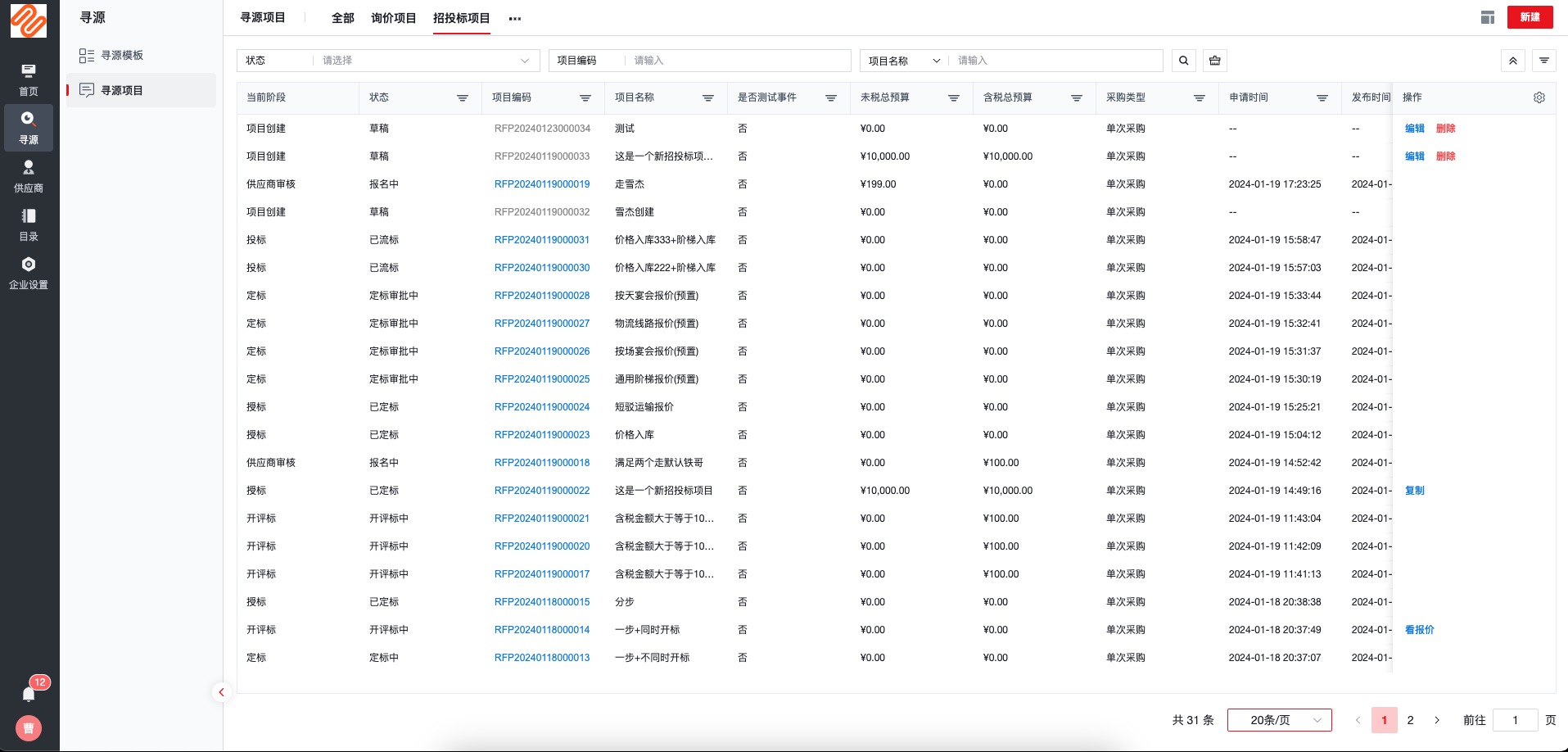1568x752 pixels.
Task: Collapse filter area with double chevron
Action: click(1513, 61)
